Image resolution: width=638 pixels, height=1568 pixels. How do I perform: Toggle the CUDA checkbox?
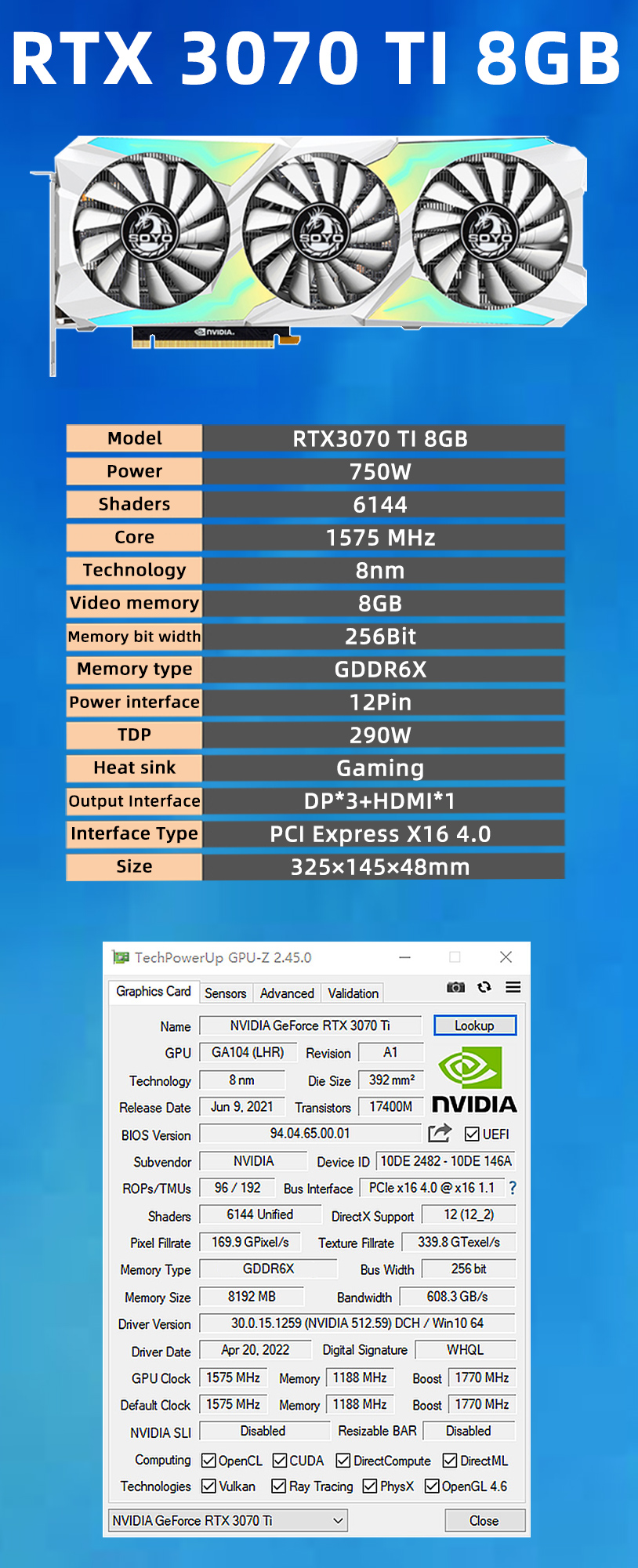tap(280, 1461)
